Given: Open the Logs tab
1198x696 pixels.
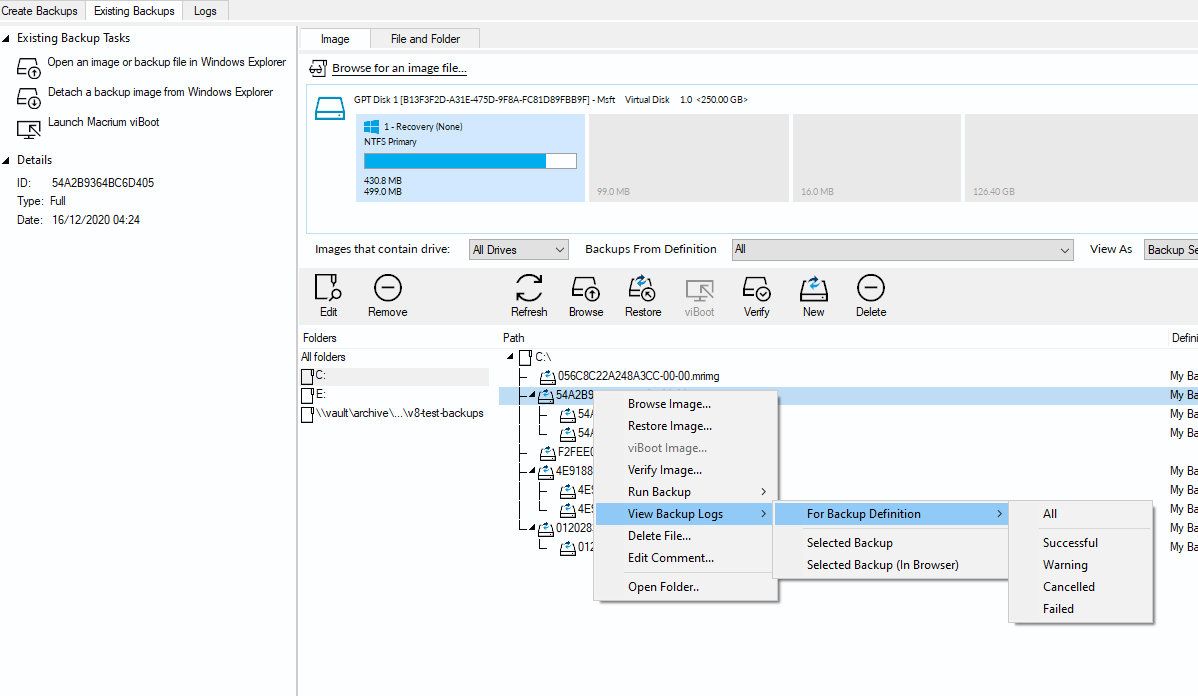Looking at the screenshot, I should [205, 11].
